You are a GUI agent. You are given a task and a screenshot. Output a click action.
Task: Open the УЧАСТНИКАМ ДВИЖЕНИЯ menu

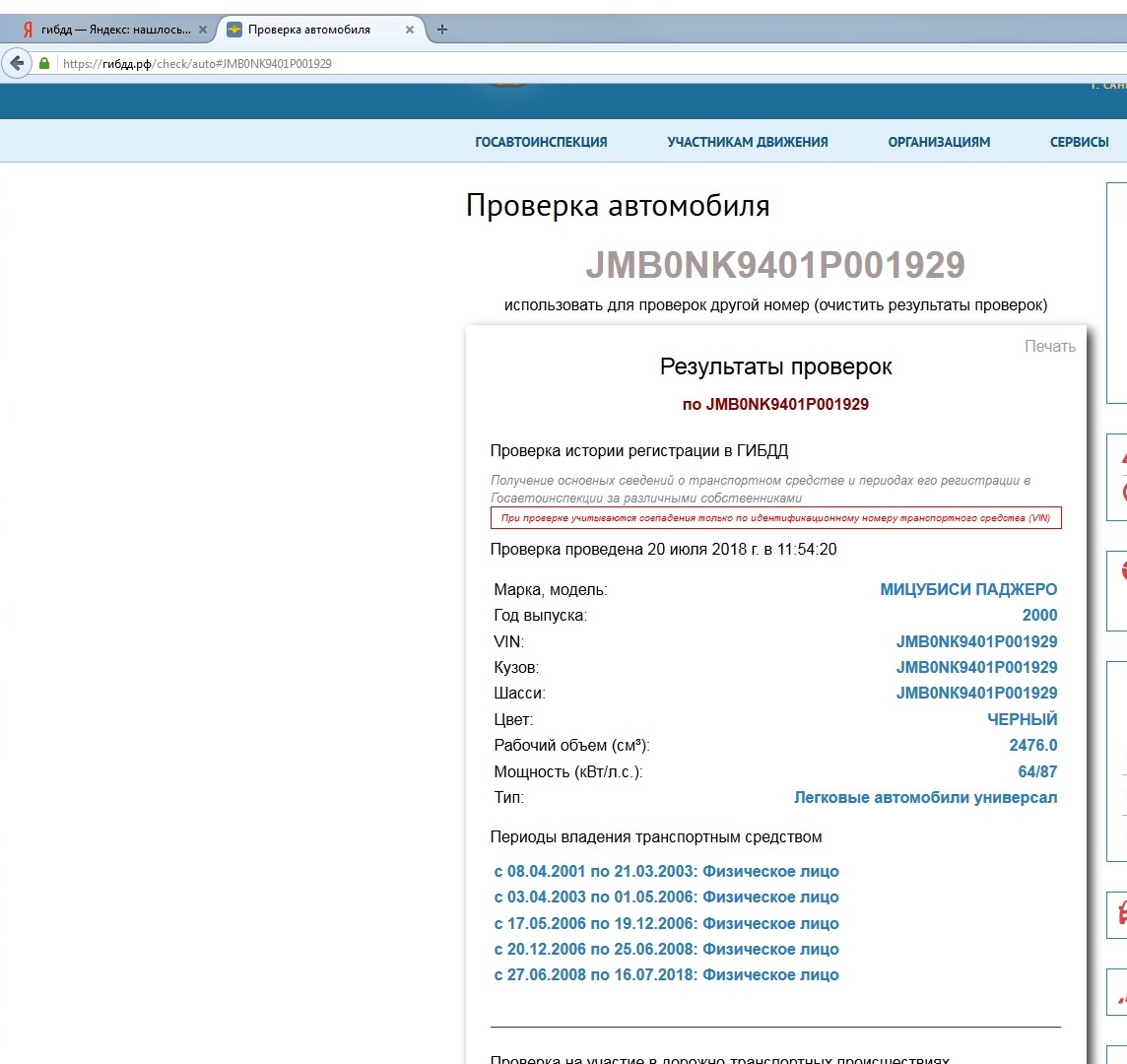pos(747,142)
